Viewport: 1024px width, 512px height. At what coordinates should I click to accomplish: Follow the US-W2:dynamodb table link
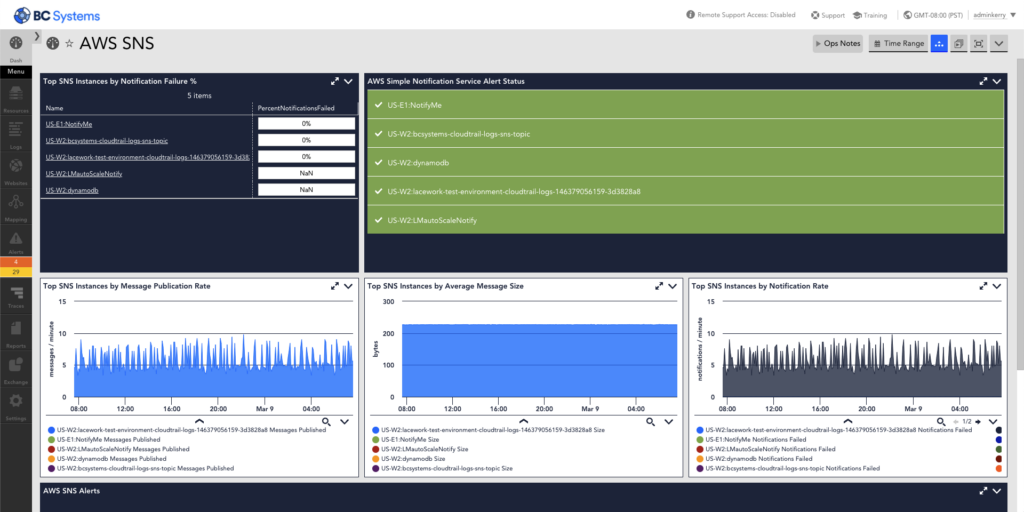point(72,190)
